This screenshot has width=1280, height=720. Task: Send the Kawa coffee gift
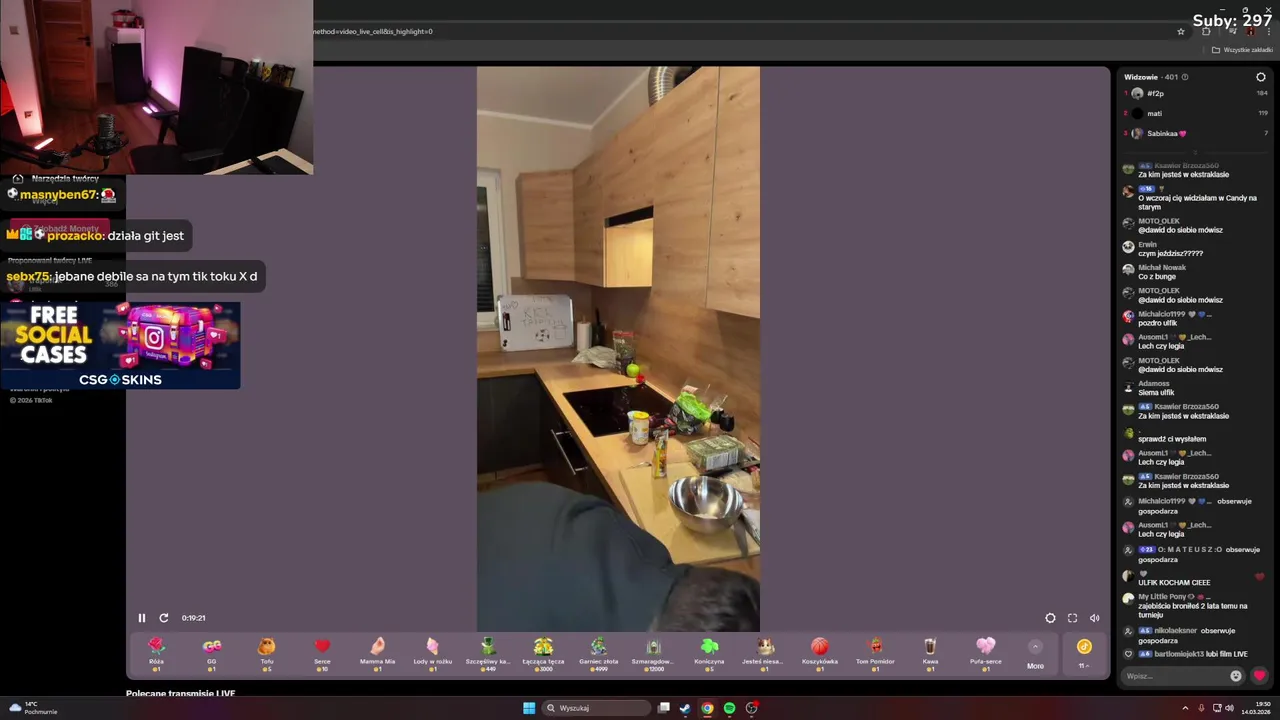point(930,654)
